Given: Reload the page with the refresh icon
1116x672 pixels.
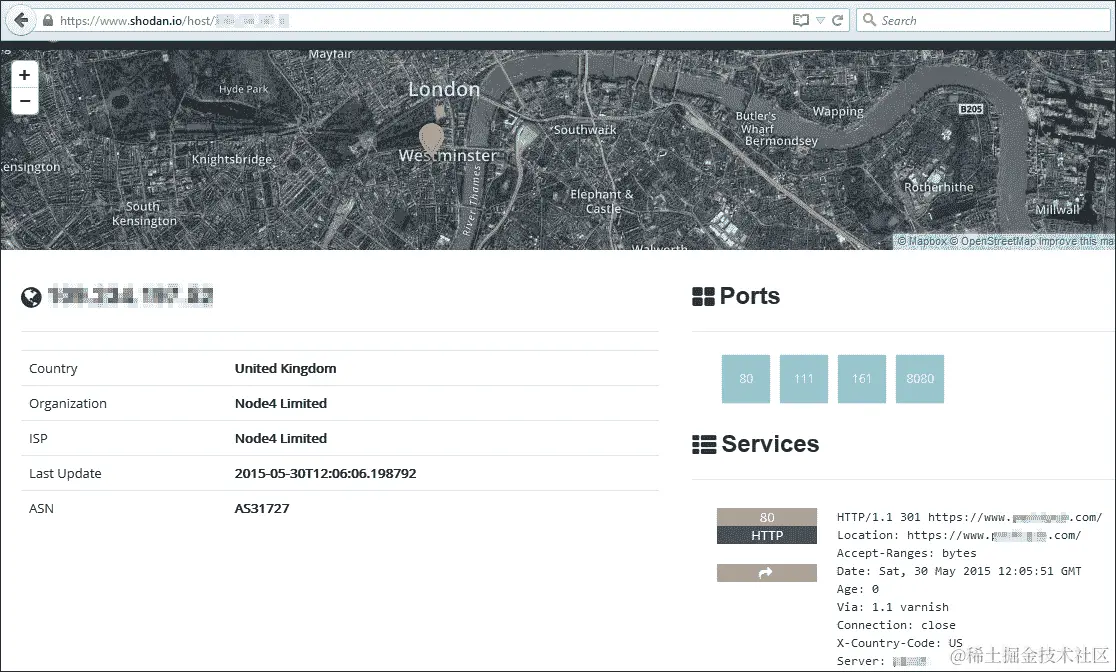Looking at the screenshot, I should pos(838,21).
